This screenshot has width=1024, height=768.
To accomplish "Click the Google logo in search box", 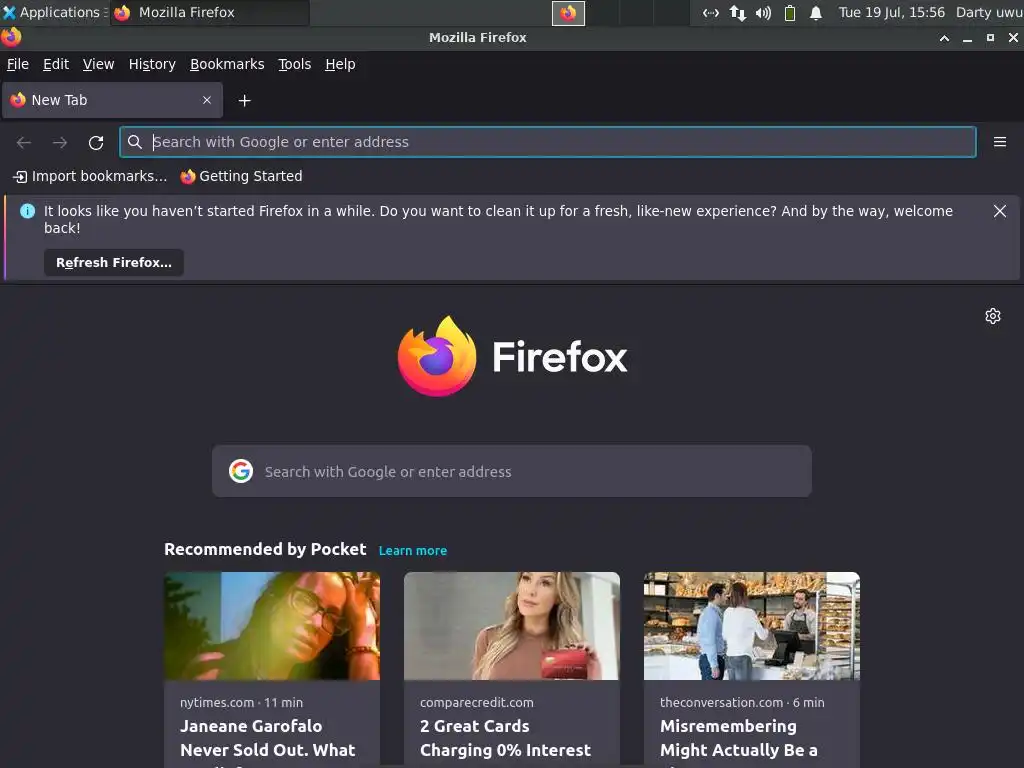I will pyautogui.click(x=241, y=471).
